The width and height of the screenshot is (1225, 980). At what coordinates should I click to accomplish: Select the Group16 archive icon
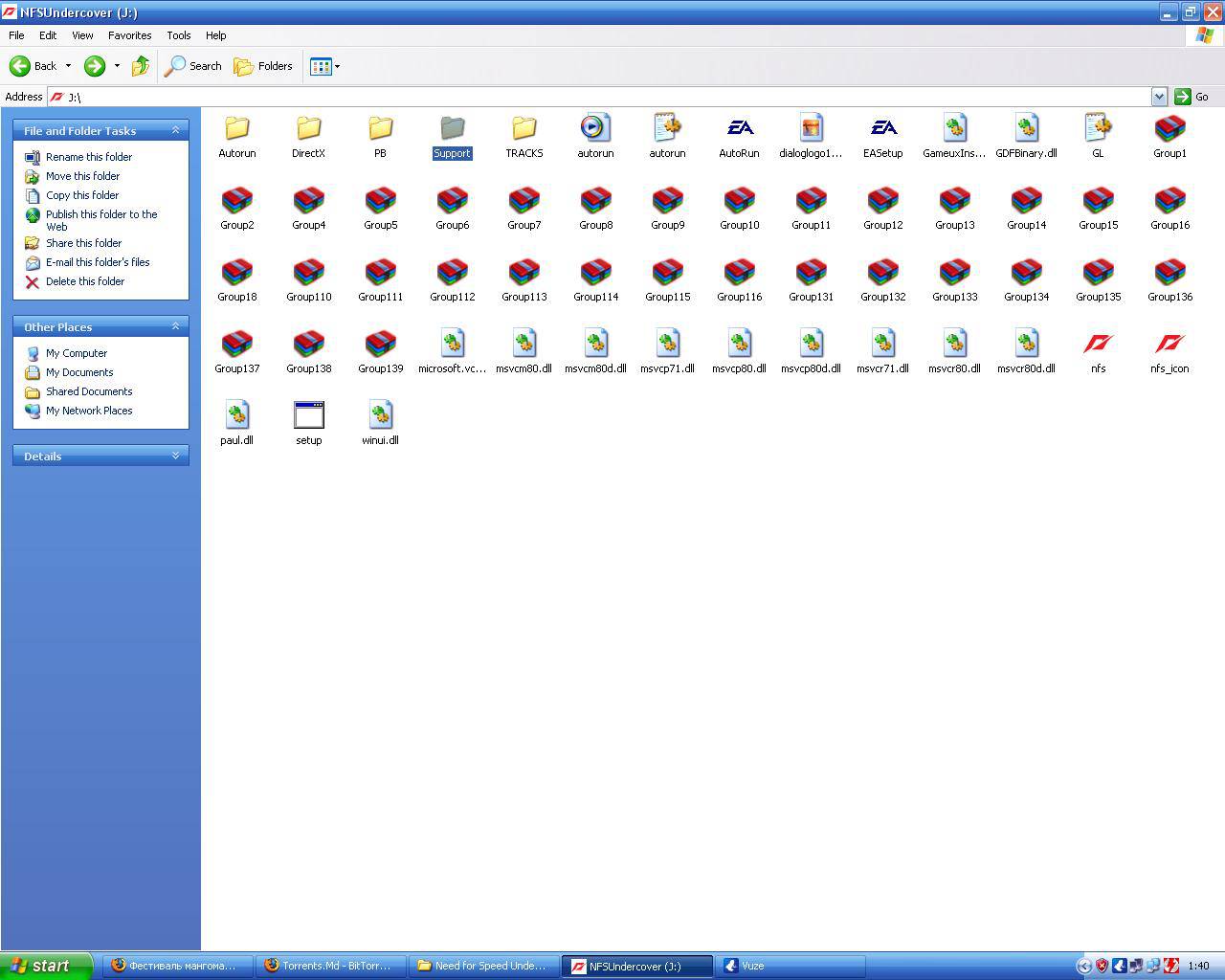(x=1169, y=199)
